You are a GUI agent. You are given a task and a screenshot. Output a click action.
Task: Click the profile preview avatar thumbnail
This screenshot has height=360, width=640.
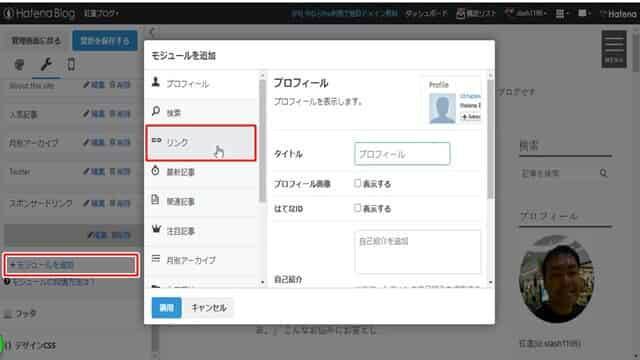[442, 108]
